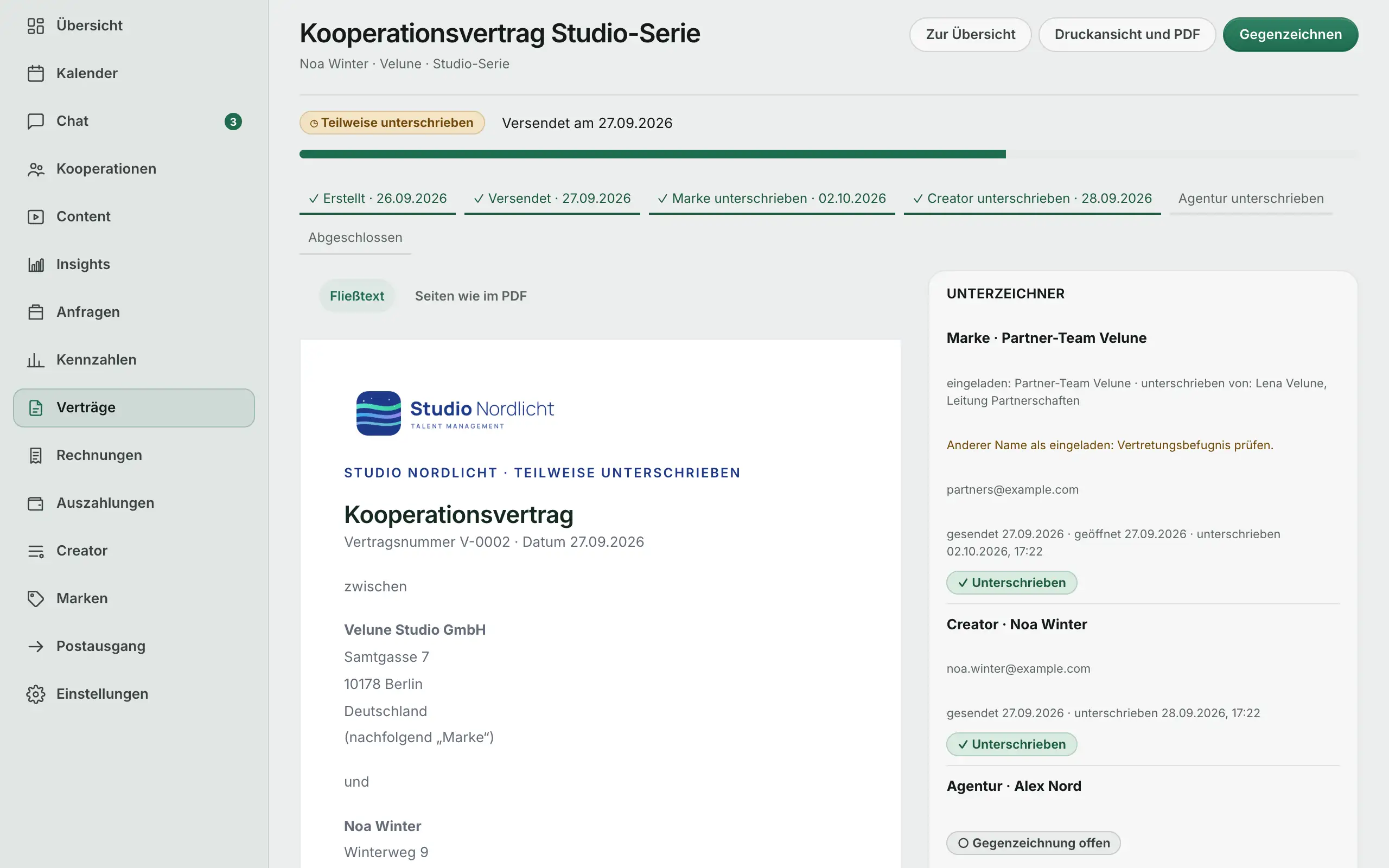This screenshot has width=1389, height=868.
Task: Select the Abgeschlossen step
Action: 355,238
